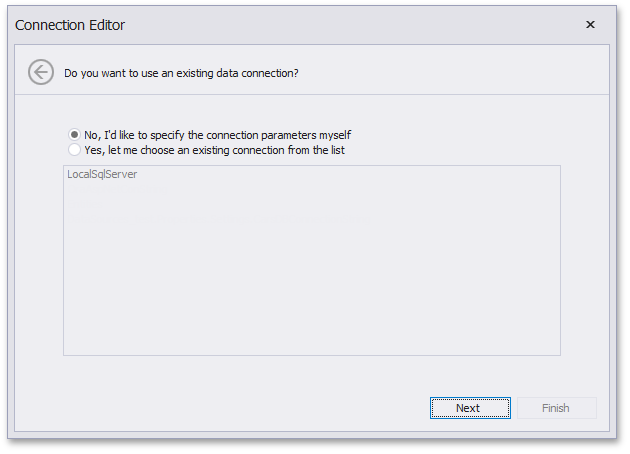630x454 pixels.
Task: Click the blank margin left of the connections list
Action: coord(40,260)
